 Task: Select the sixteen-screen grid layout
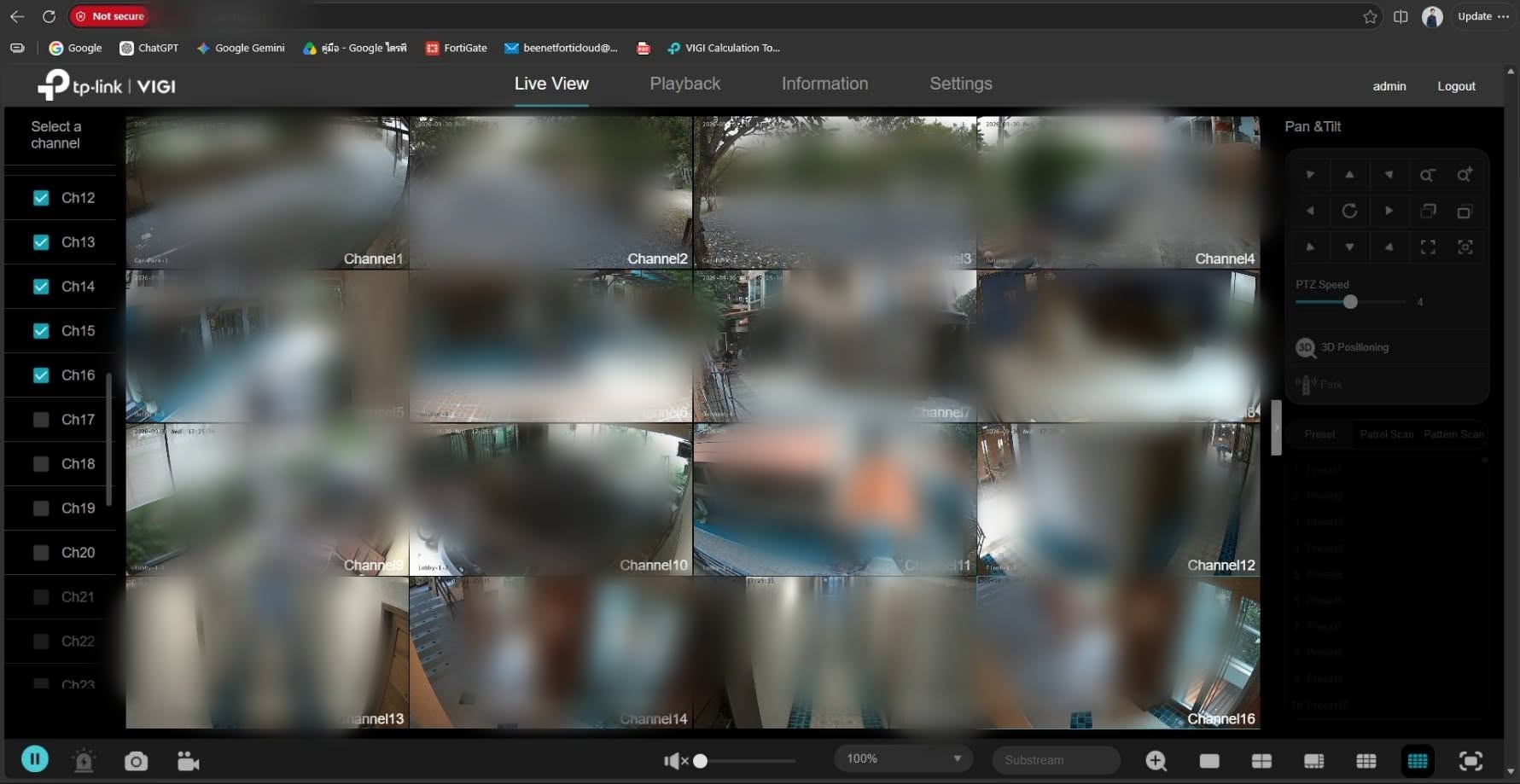(1418, 761)
